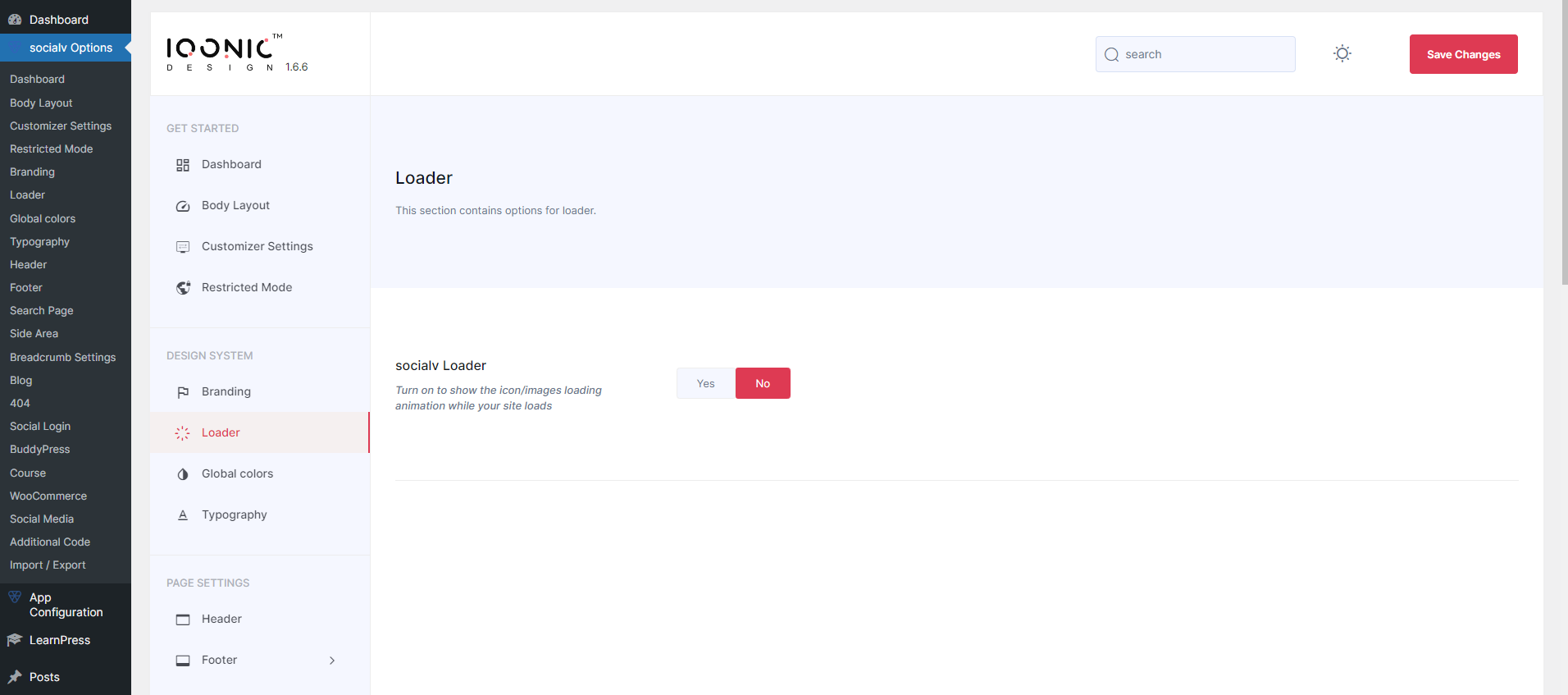1568x695 pixels.
Task: Click the Branding flag icon
Action: (183, 392)
